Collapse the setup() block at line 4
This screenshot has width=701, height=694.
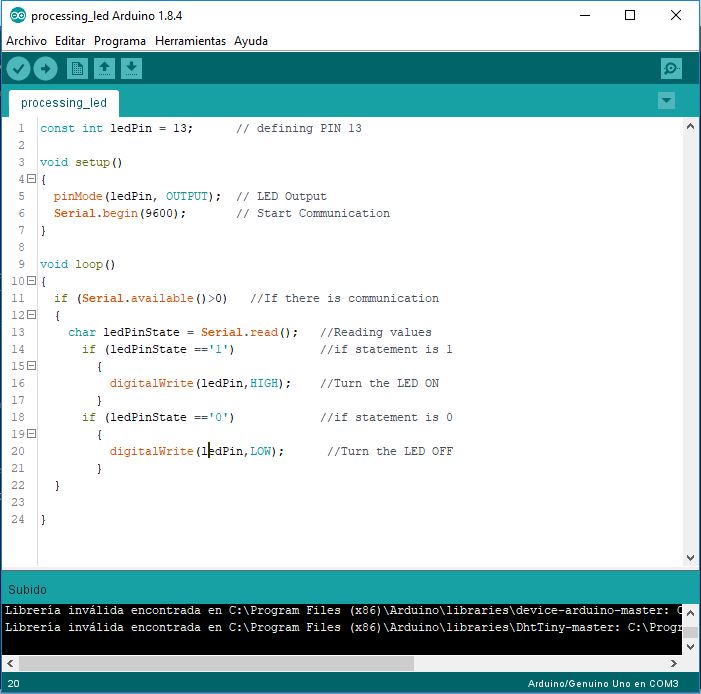tap(31, 179)
